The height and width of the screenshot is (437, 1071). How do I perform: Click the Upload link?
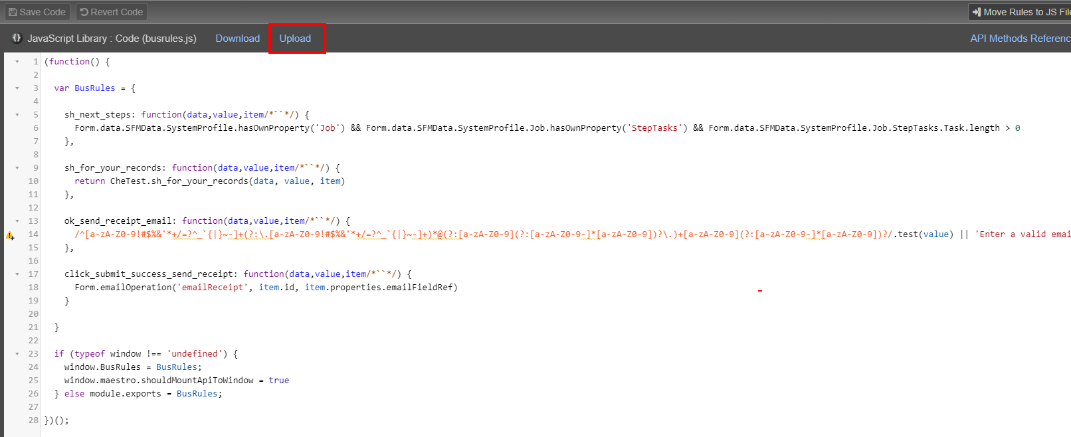(x=295, y=38)
